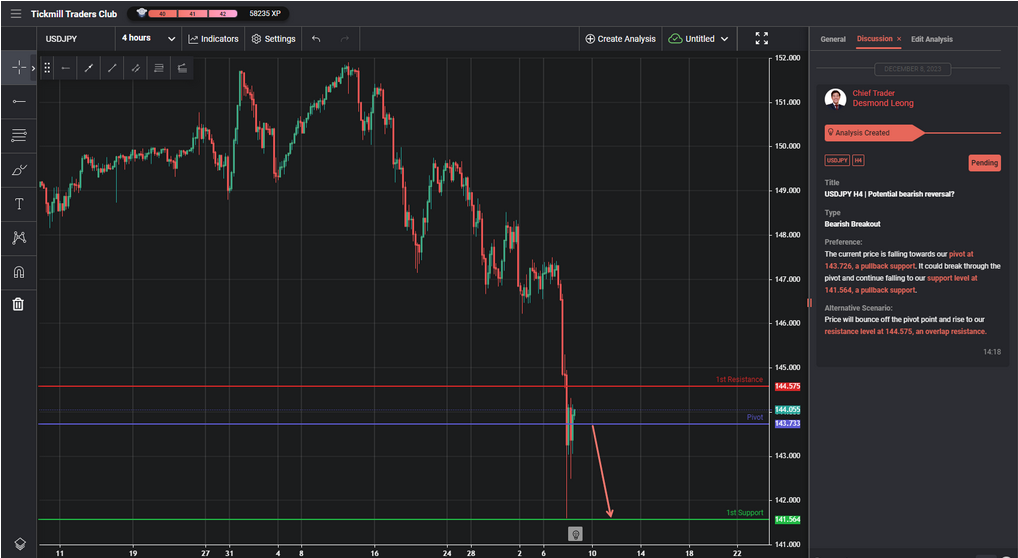Open the hamburger menu beside Tickmill Traders Club
This screenshot has height=558, width=1018.
point(16,14)
